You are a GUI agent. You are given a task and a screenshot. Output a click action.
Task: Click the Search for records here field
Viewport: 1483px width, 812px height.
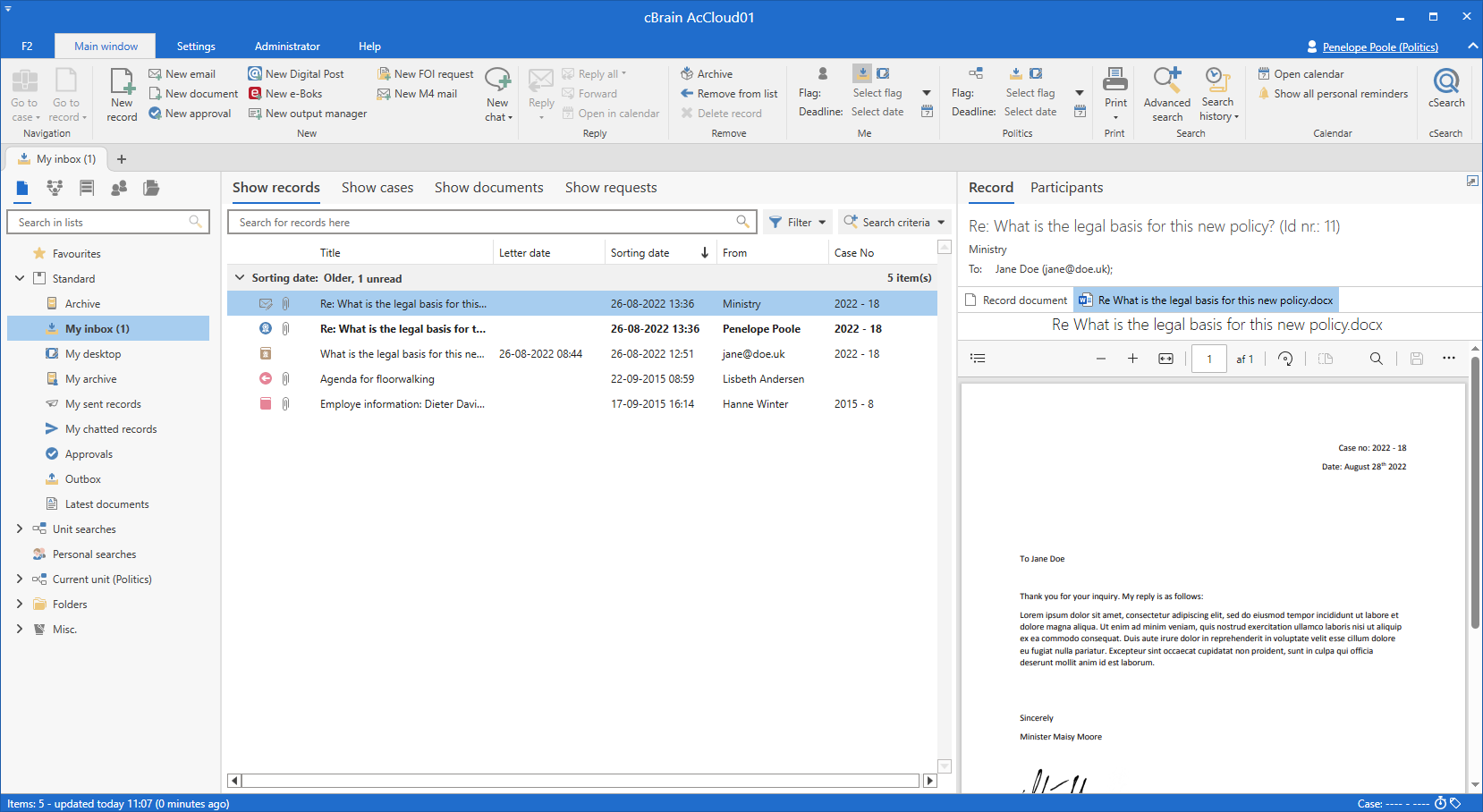483,223
